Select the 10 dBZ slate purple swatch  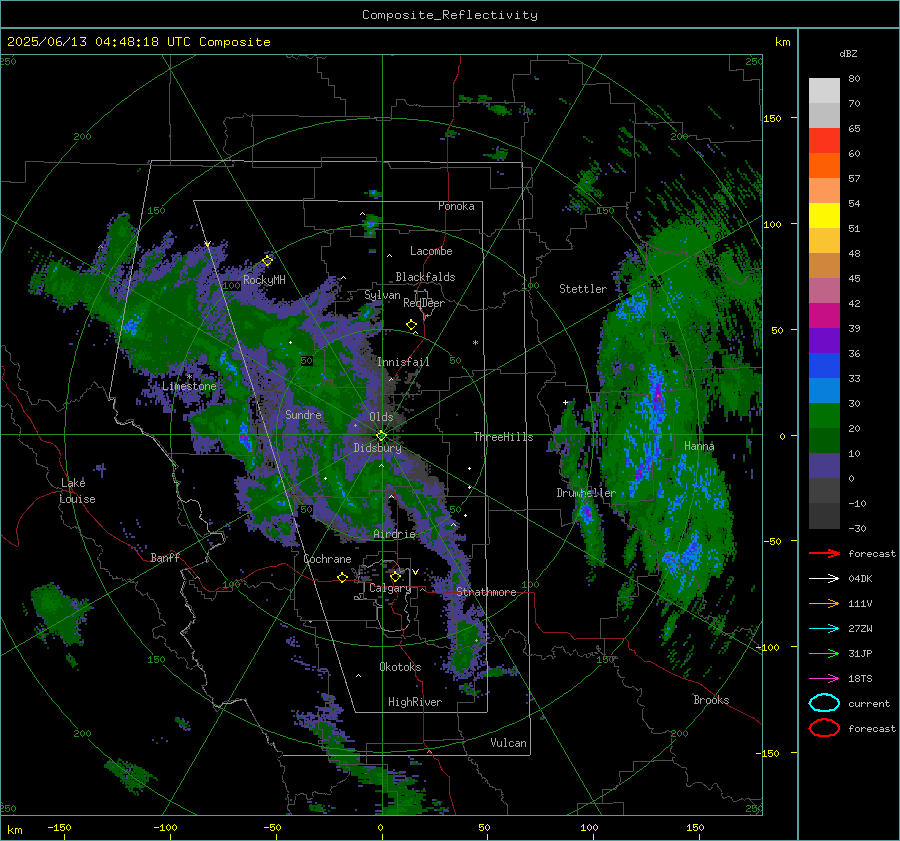[x=824, y=466]
